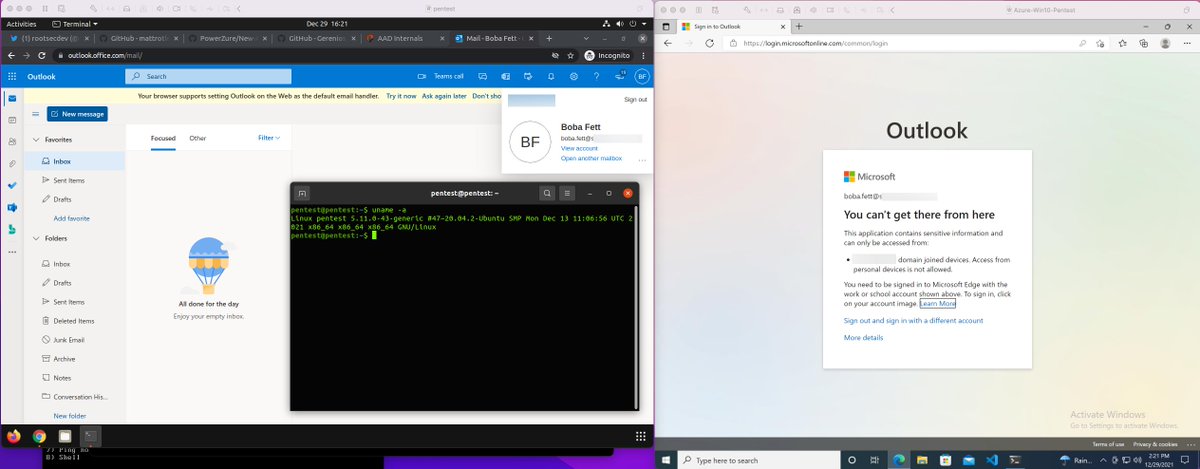
Task: Open People in Outlook left rail
Action: (12, 143)
